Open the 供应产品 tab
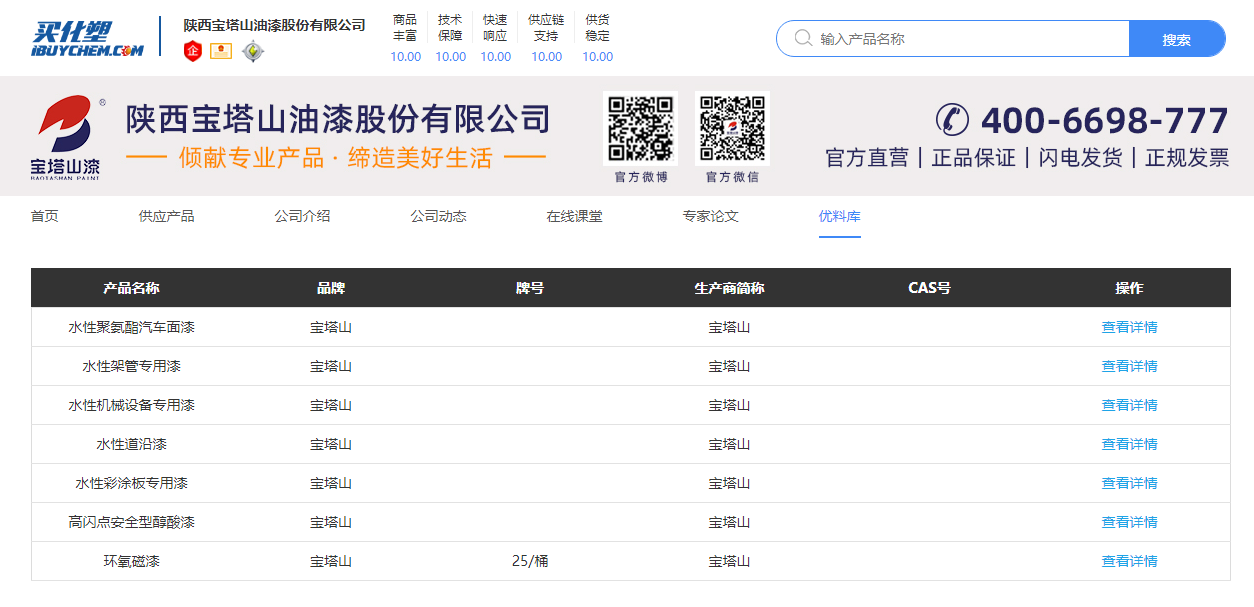The image size is (1254, 607). point(167,216)
